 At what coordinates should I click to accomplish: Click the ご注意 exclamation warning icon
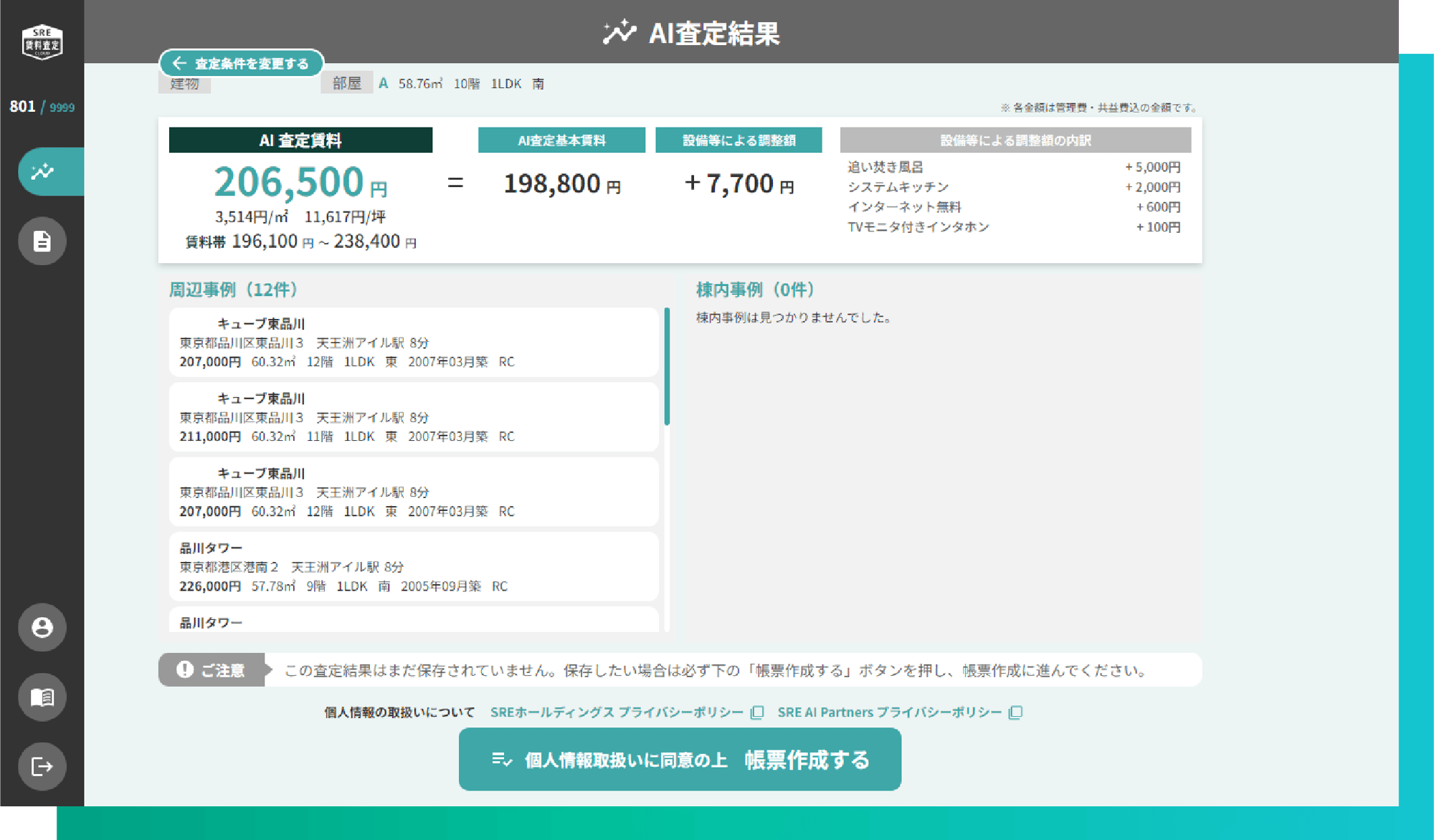point(184,669)
